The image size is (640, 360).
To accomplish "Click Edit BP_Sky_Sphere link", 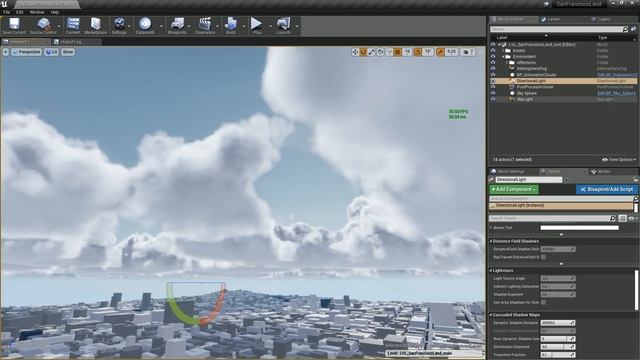I will (x=616, y=93).
